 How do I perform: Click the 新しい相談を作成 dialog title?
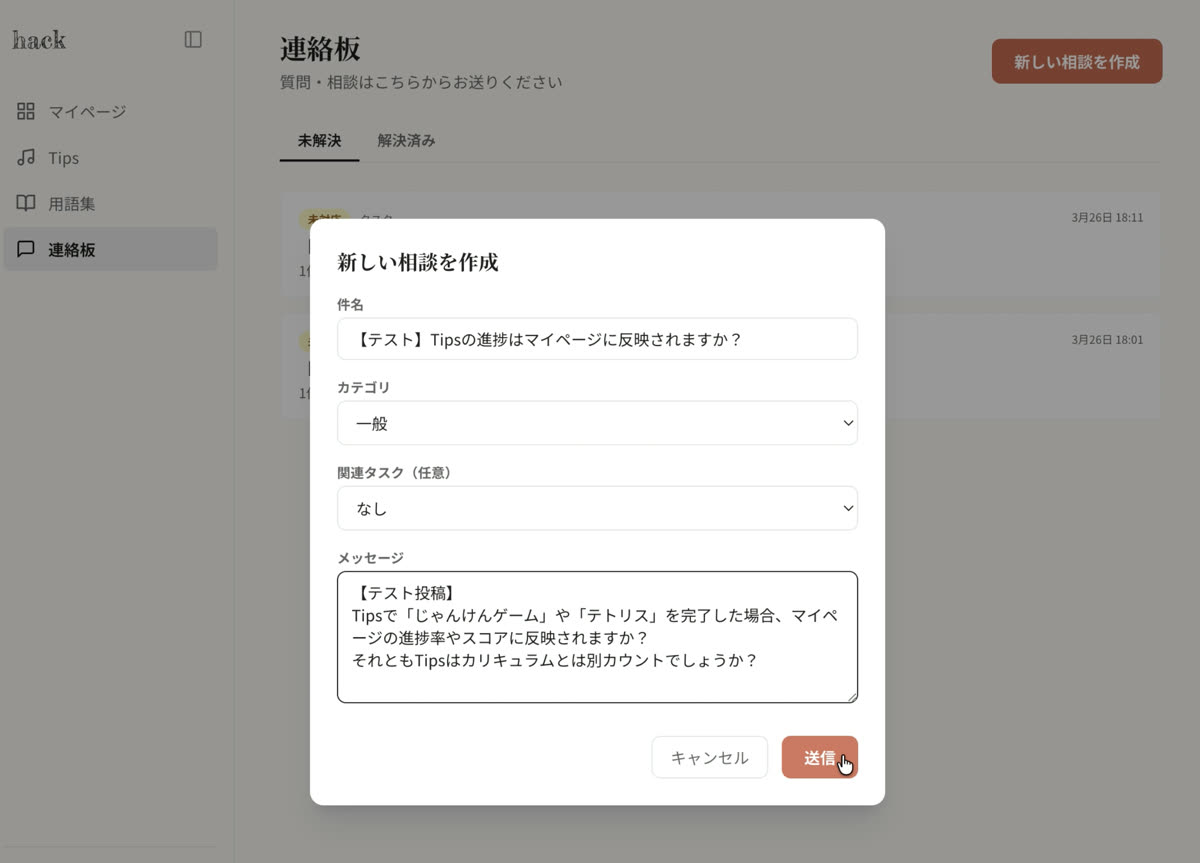point(418,263)
